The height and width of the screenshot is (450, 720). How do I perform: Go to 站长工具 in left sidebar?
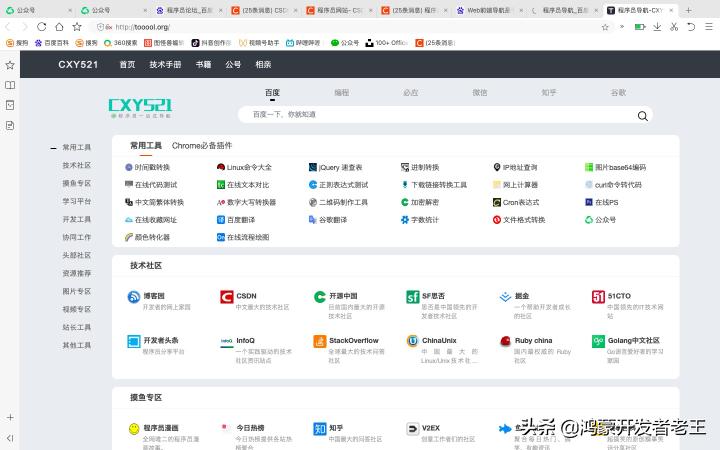[x=77, y=327]
